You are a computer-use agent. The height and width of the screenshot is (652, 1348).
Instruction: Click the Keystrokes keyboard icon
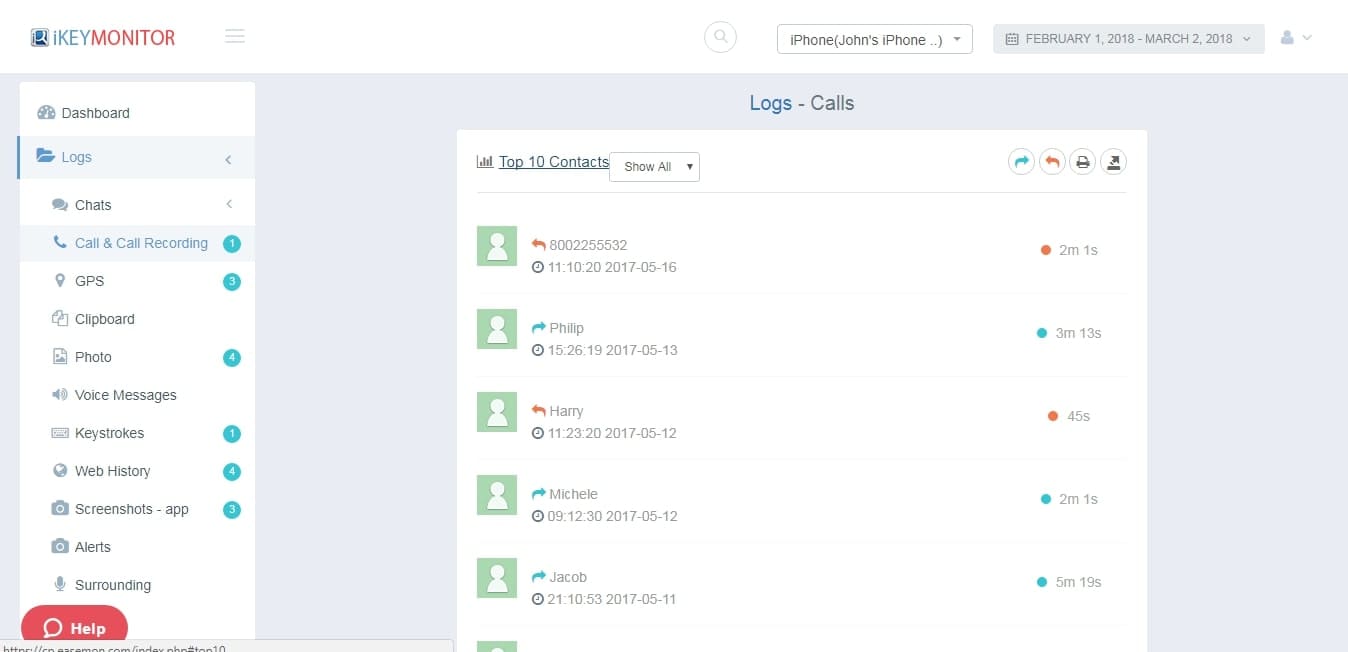tap(59, 433)
